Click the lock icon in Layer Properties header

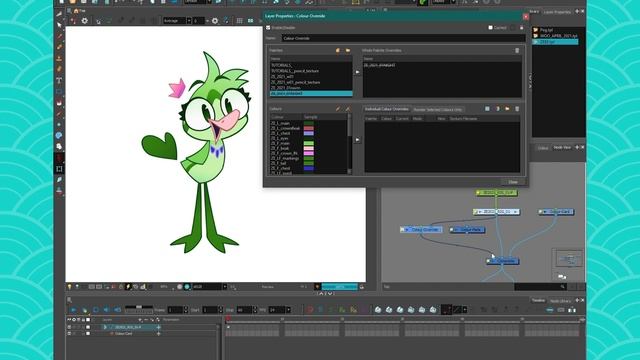click(521, 27)
